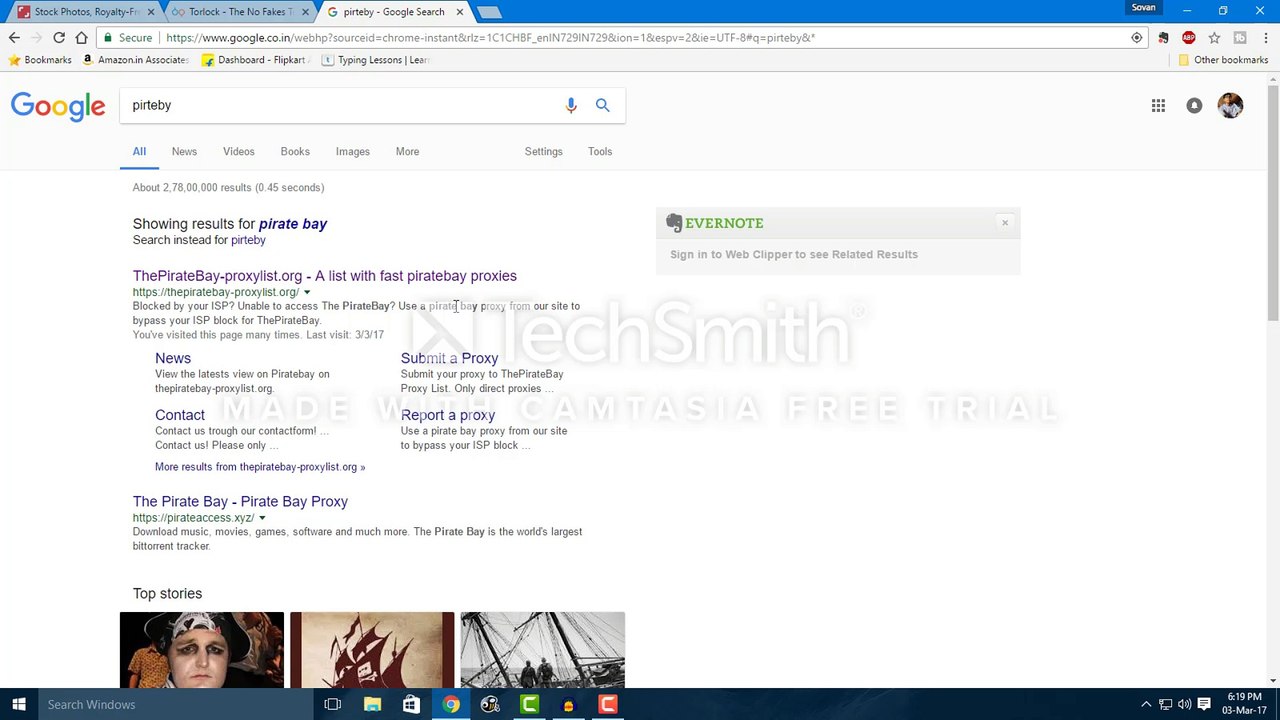Open the News sitelink
The image size is (1280, 720).
point(173,358)
